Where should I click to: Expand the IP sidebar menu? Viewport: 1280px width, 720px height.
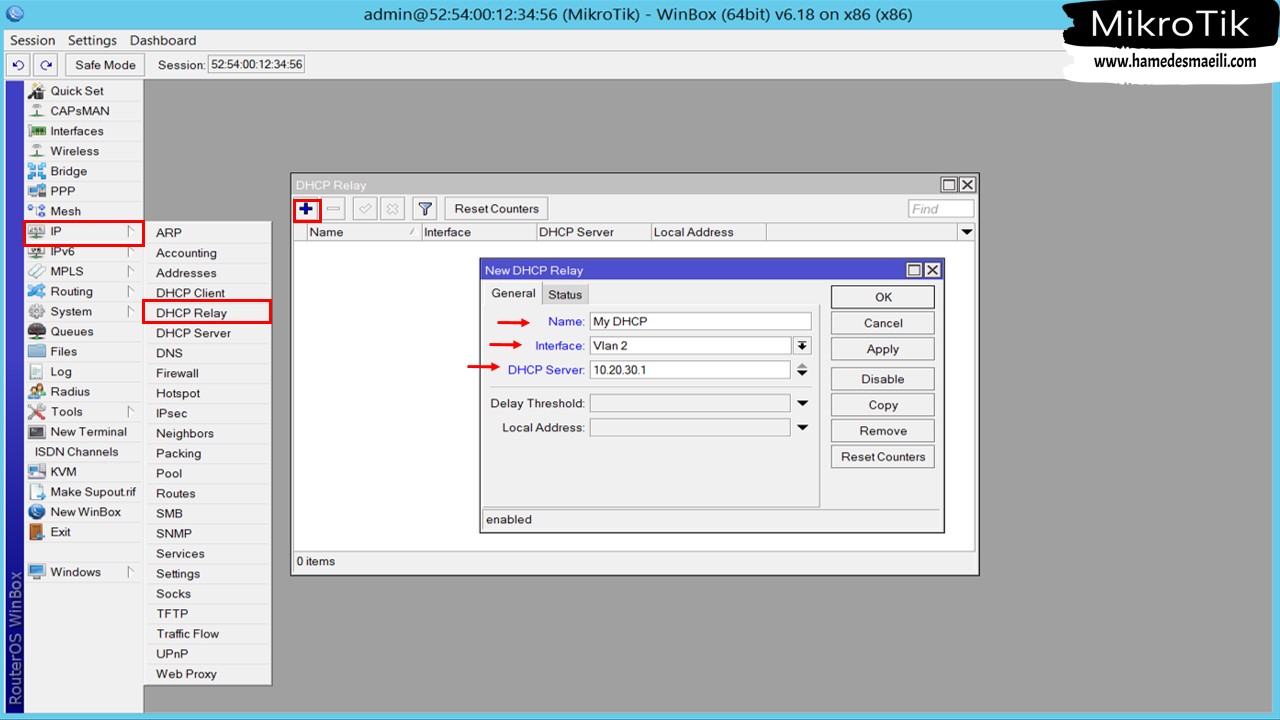point(84,232)
